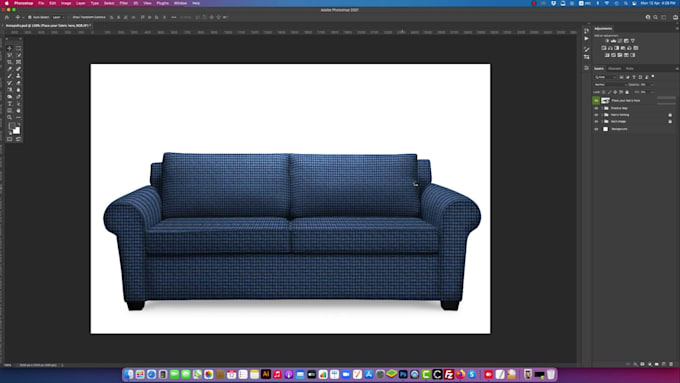Add a Levels adjustment
680x383 pixels.
(x=613, y=41)
